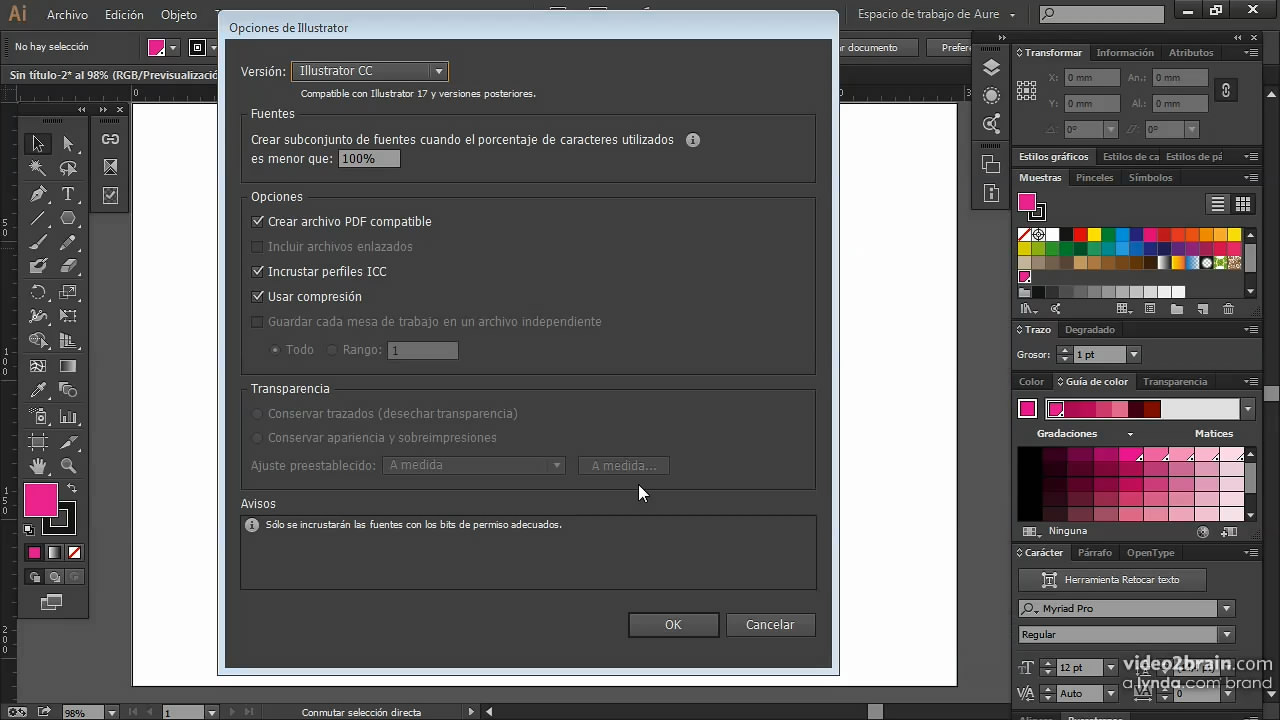Toggle Crear archivo PDF compatible checkbox
The width and height of the screenshot is (1280, 720).
[x=258, y=222]
